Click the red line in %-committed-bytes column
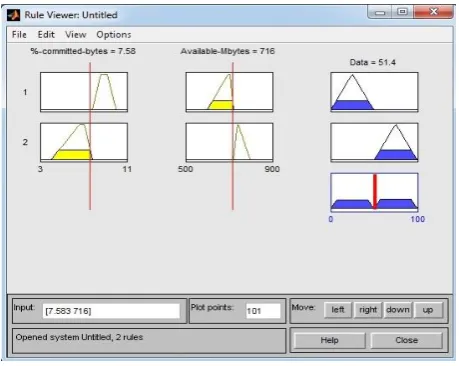The image size is (459, 366). pyautogui.click(x=90, y=136)
